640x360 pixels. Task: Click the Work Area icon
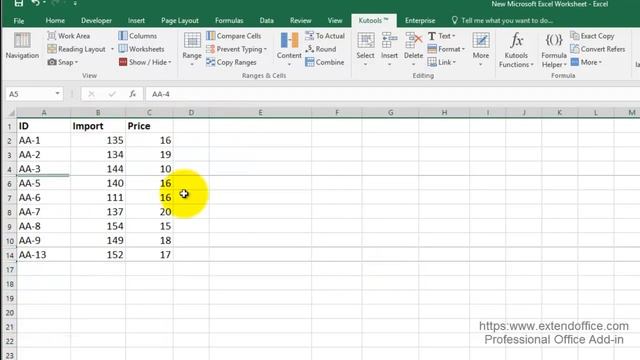click(52, 36)
